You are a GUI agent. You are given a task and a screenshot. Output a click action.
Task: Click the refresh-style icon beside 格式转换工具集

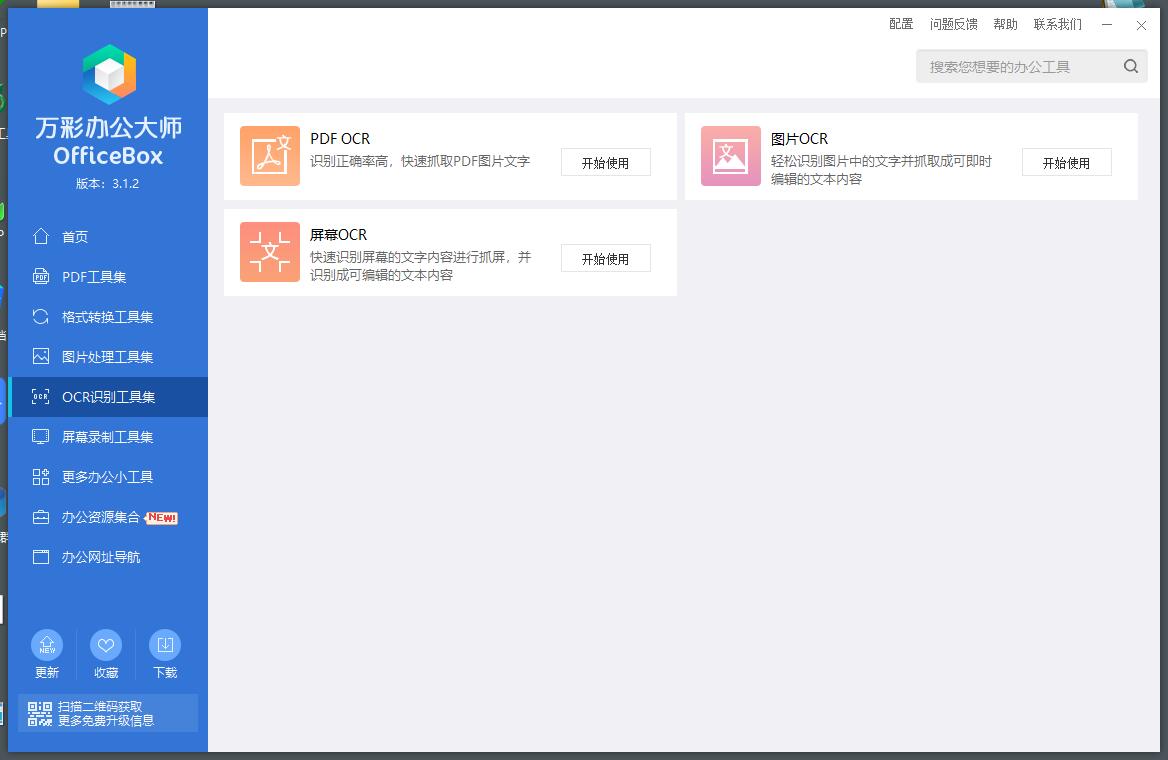point(41,317)
